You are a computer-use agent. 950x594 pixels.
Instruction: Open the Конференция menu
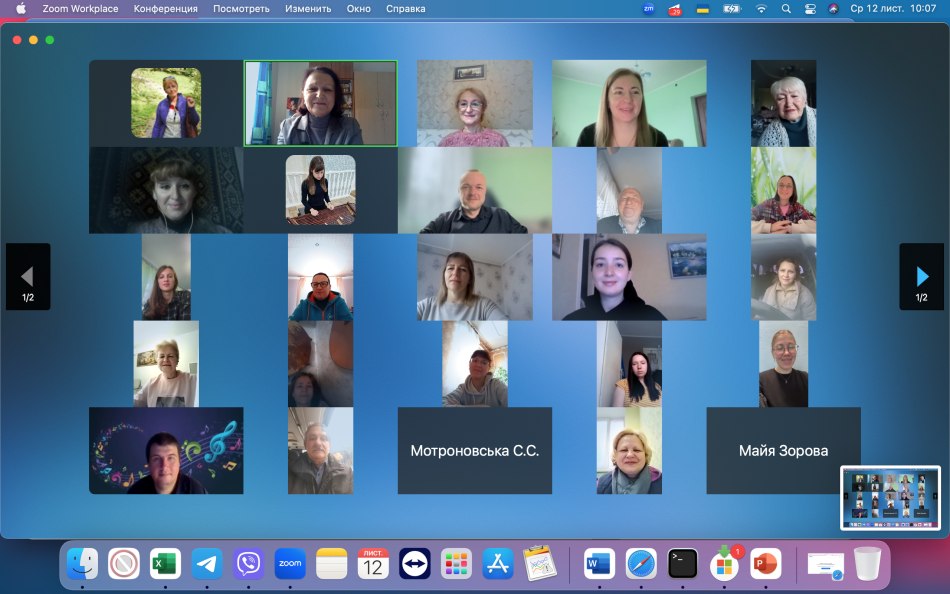(167, 8)
